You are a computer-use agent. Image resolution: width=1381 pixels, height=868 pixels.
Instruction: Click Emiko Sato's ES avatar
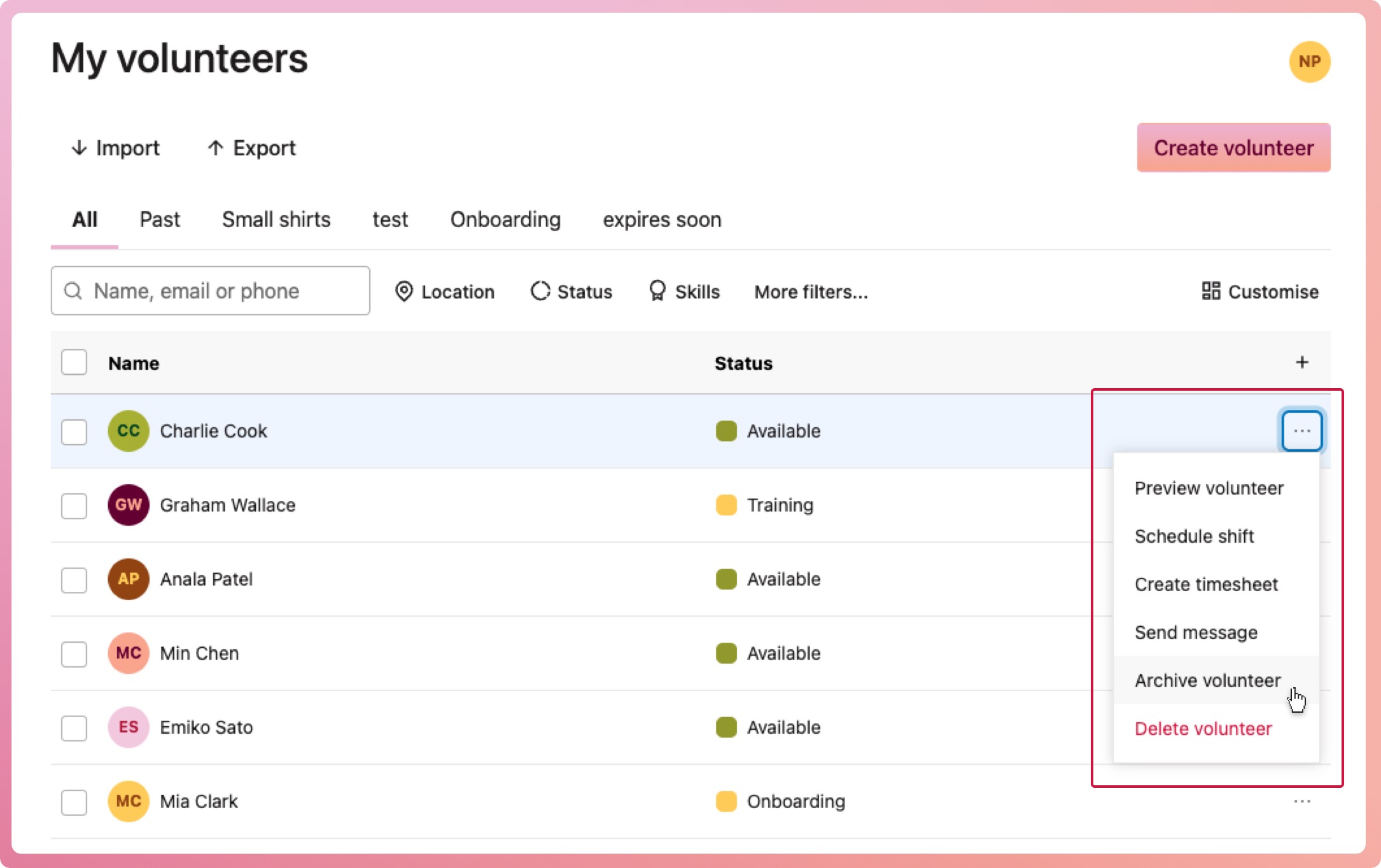click(x=128, y=727)
